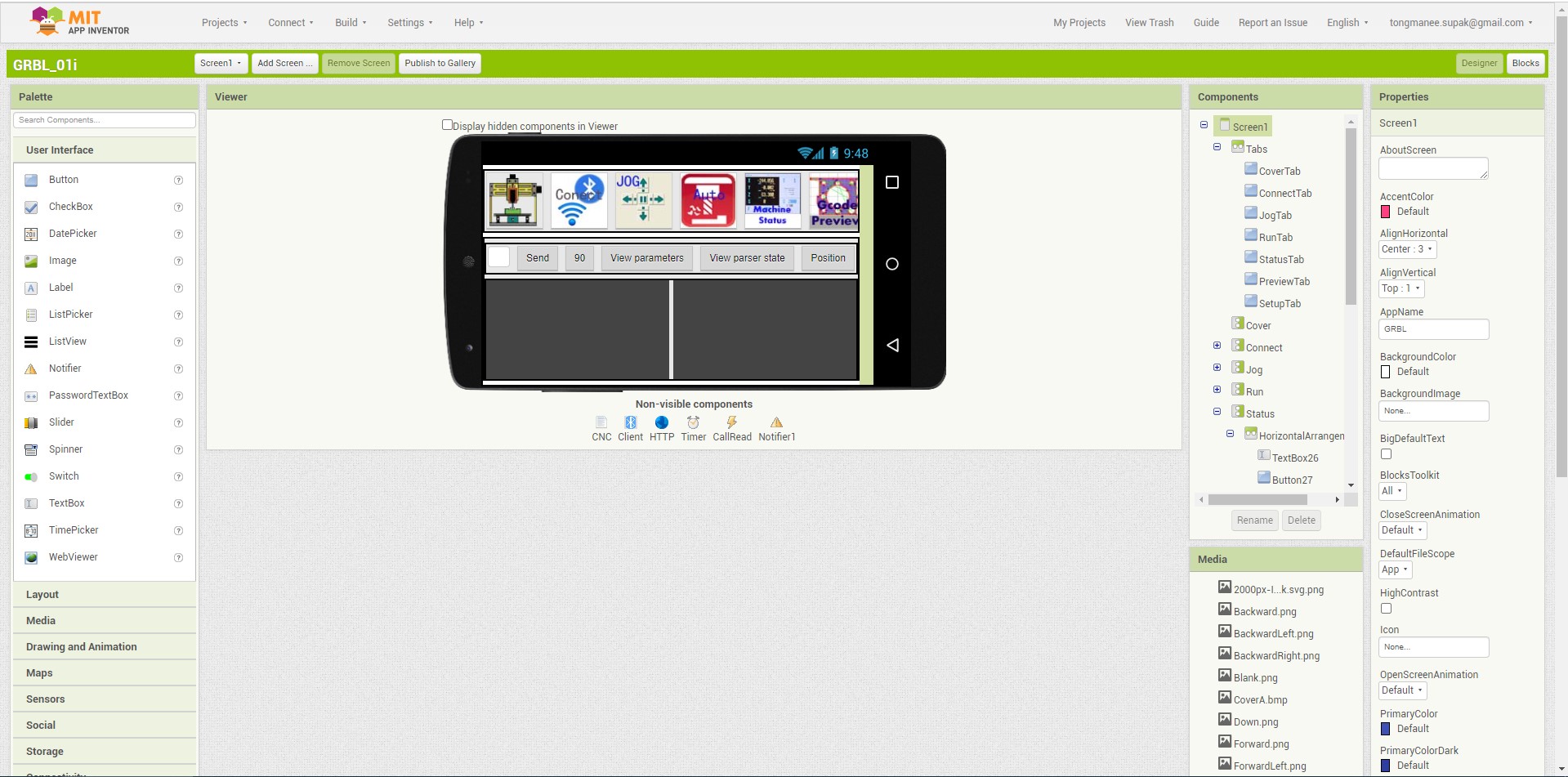
Task: Click the PrimaryColor swatch
Action: tap(1386, 729)
